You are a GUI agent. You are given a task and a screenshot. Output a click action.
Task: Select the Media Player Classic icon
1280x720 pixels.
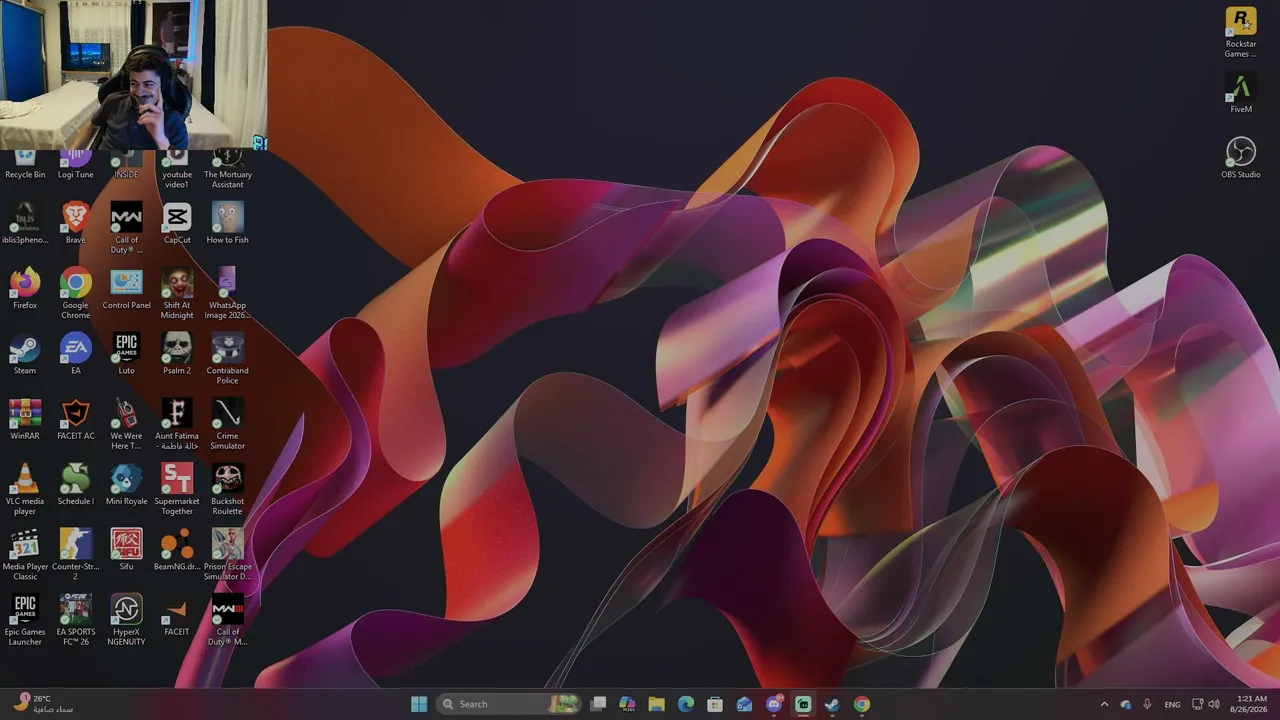click(25, 554)
